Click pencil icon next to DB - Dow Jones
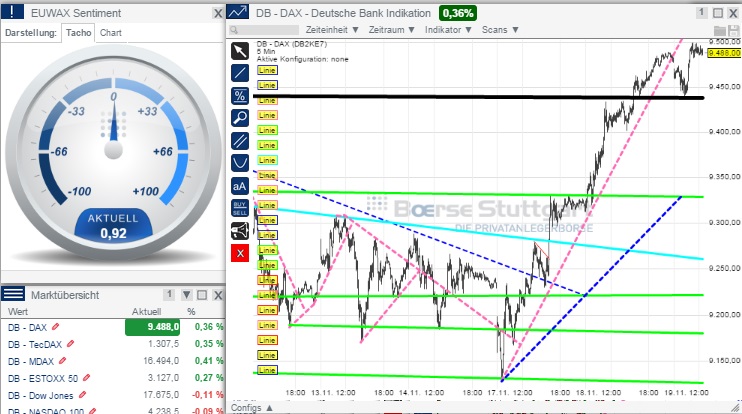The height and width of the screenshot is (414, 742). pyautogui.click(x=82, y=395)
